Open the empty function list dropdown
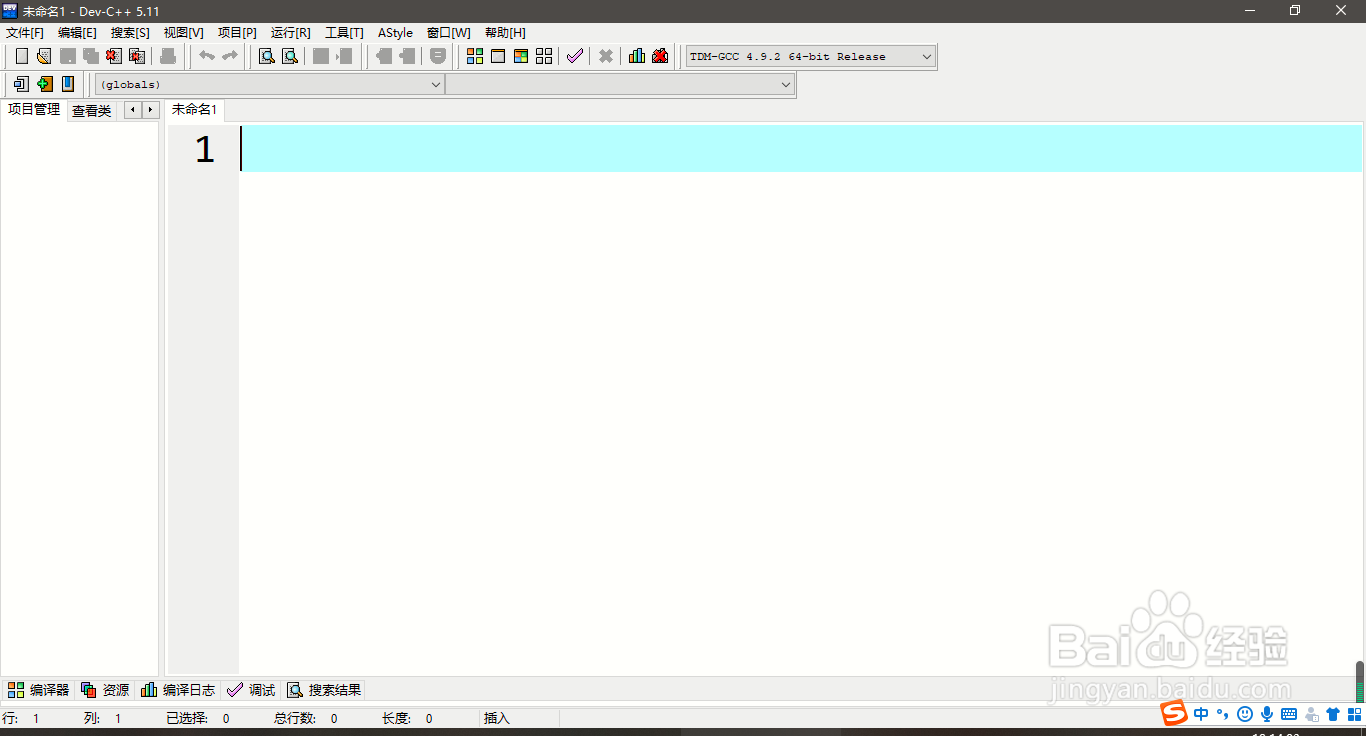Screen dimensions: 1366x736 tap(620, 85)
